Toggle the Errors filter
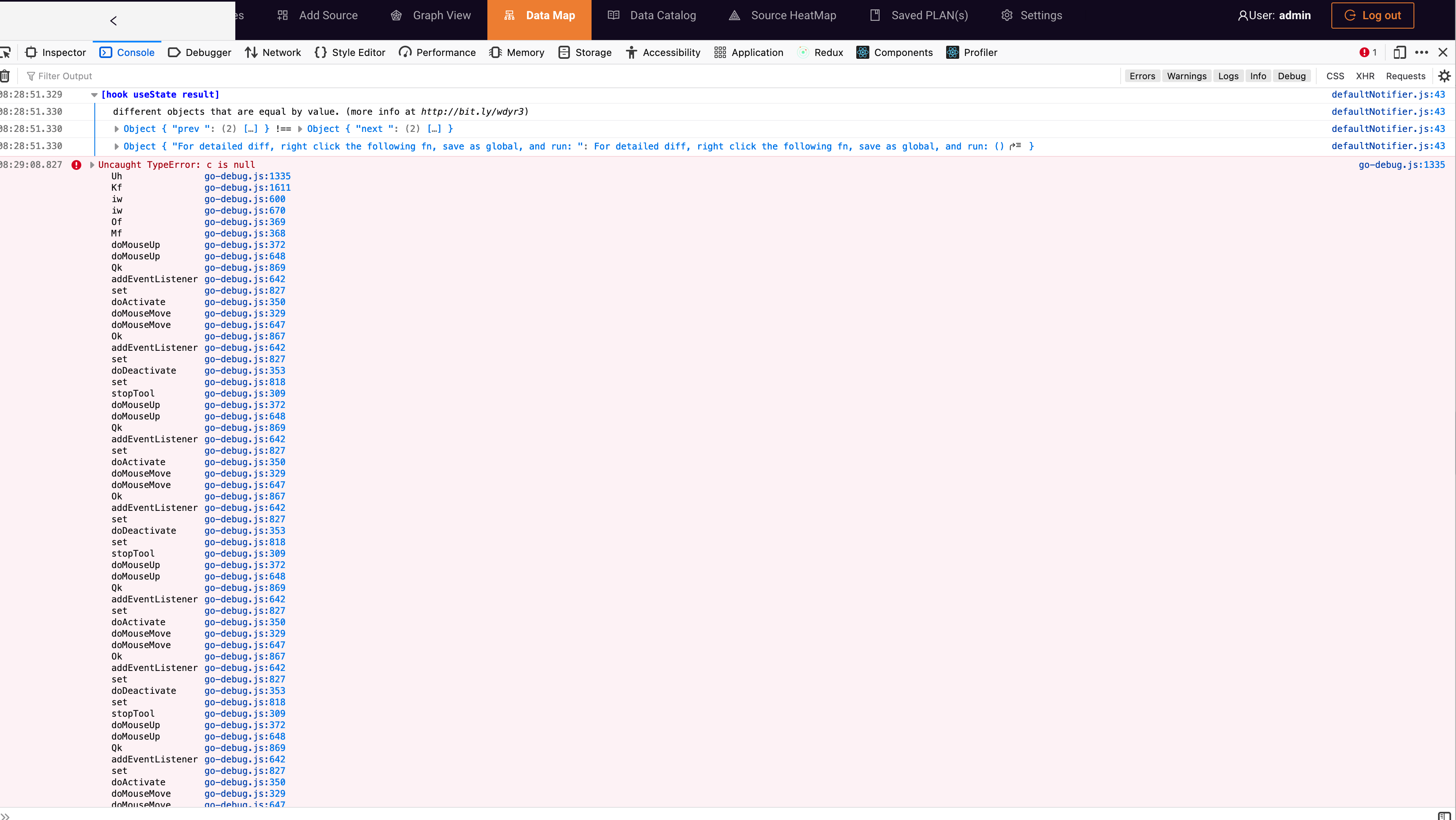The image size is (1456, 820). [x=1142, y=76]
